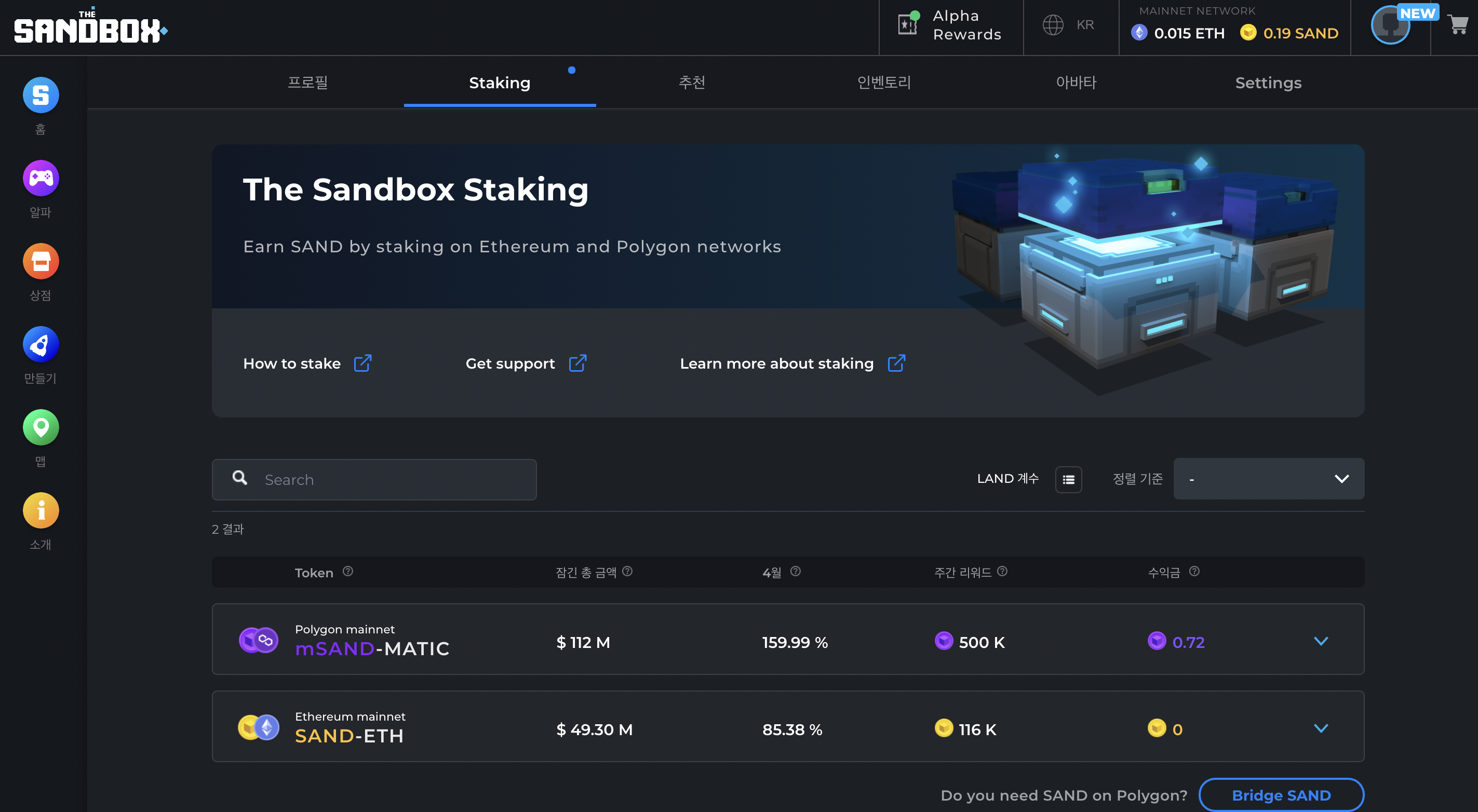
Task: Open the user avatar profile
Action: (x=1391, y=25)
